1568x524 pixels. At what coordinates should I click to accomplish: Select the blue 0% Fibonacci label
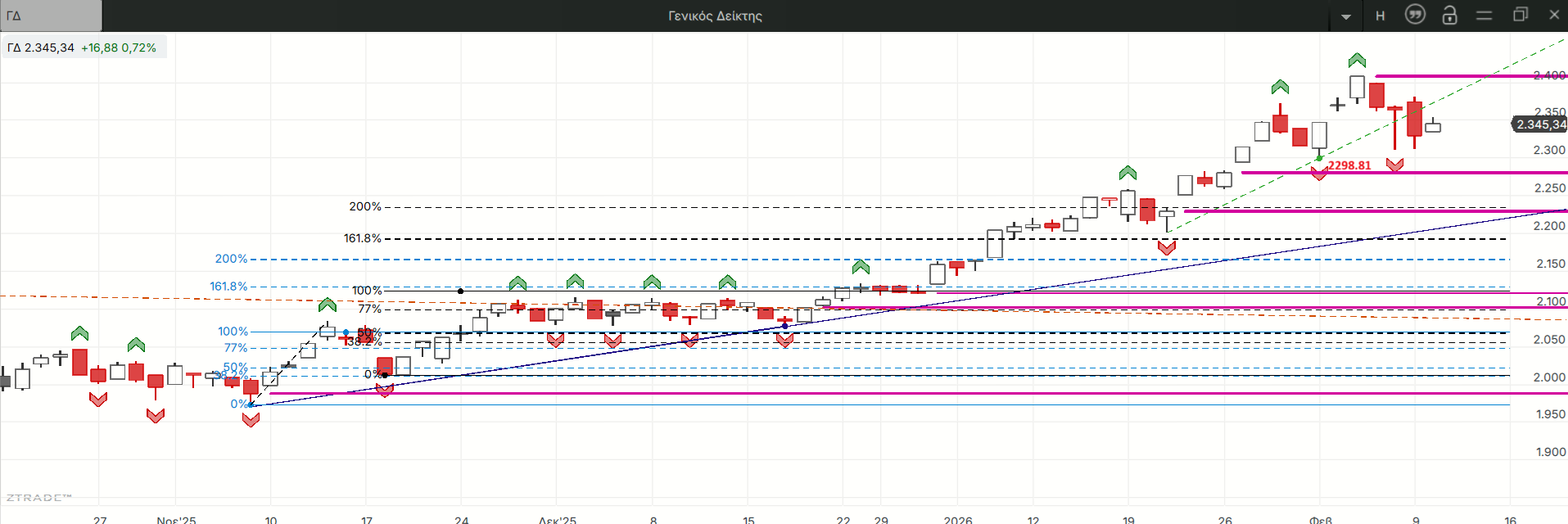238,404
